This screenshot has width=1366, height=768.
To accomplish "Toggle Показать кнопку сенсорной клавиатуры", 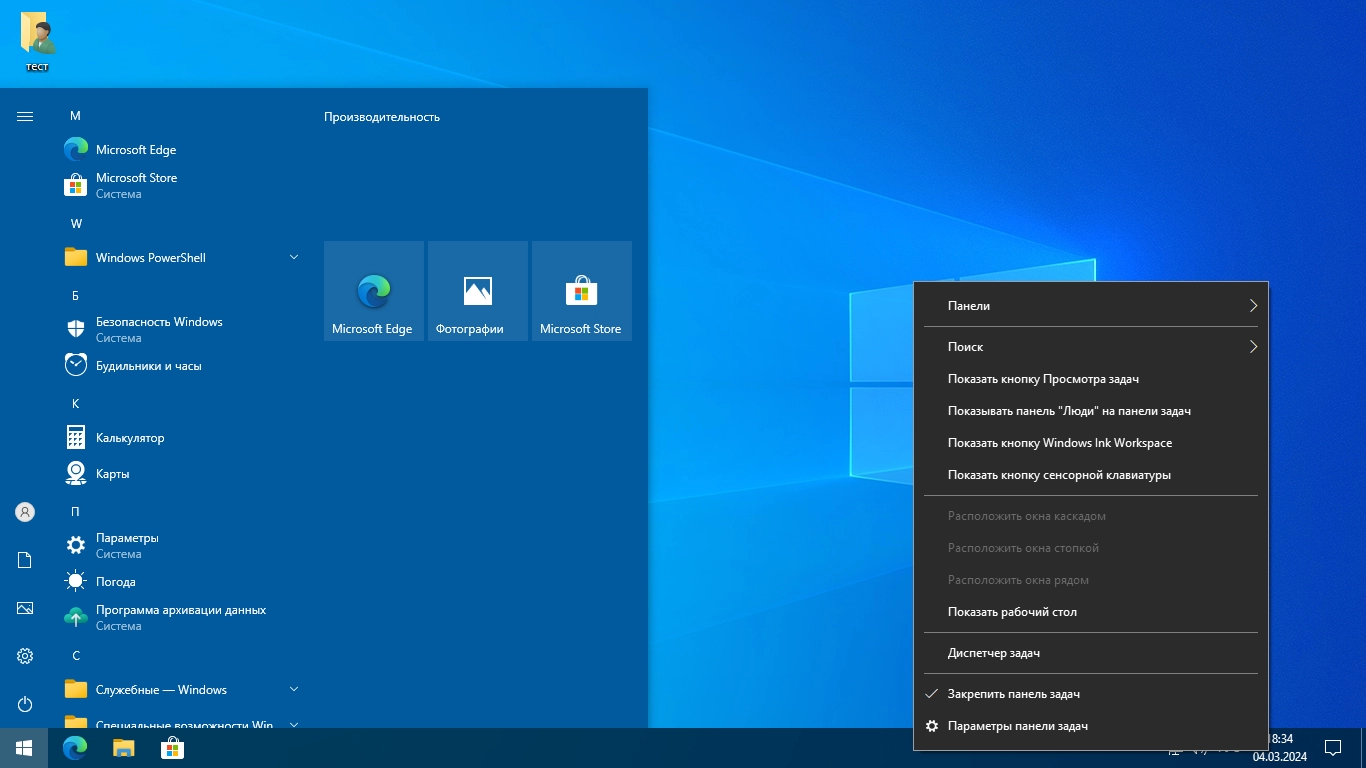I will point(1059,475).
